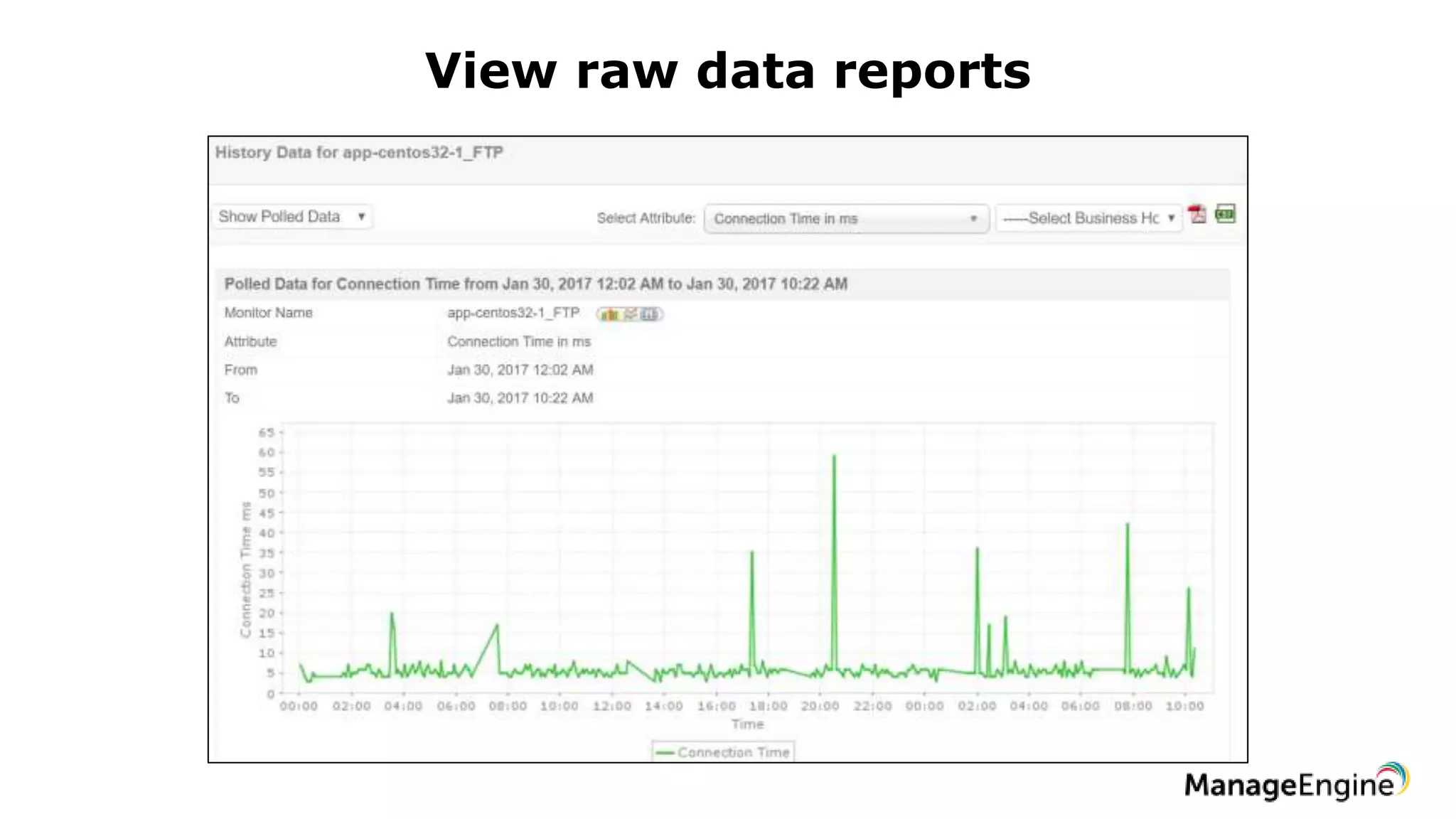Click rightmost report icon beside monitor name

tap(650, 314)
